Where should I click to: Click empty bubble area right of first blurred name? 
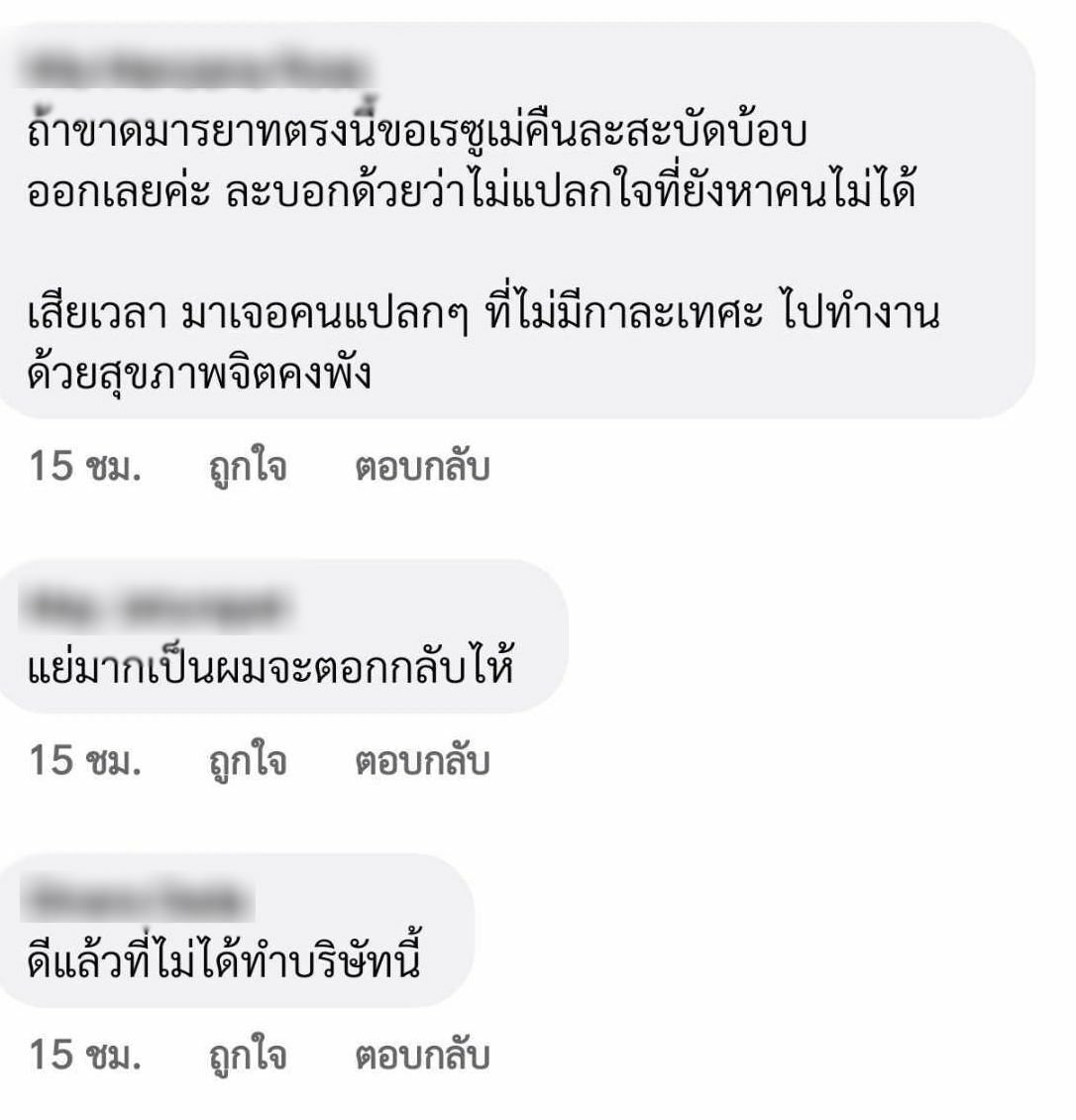point(699,69)
